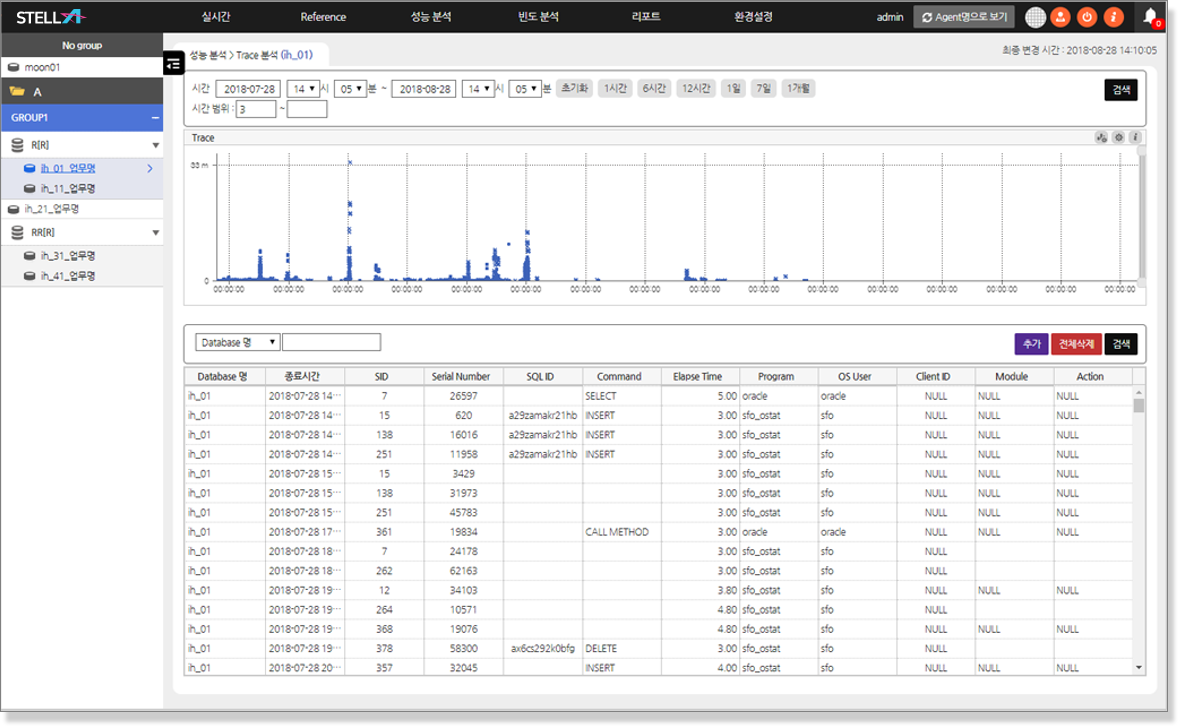Open the Database 명 filter dropdown

tap(237, 343)
